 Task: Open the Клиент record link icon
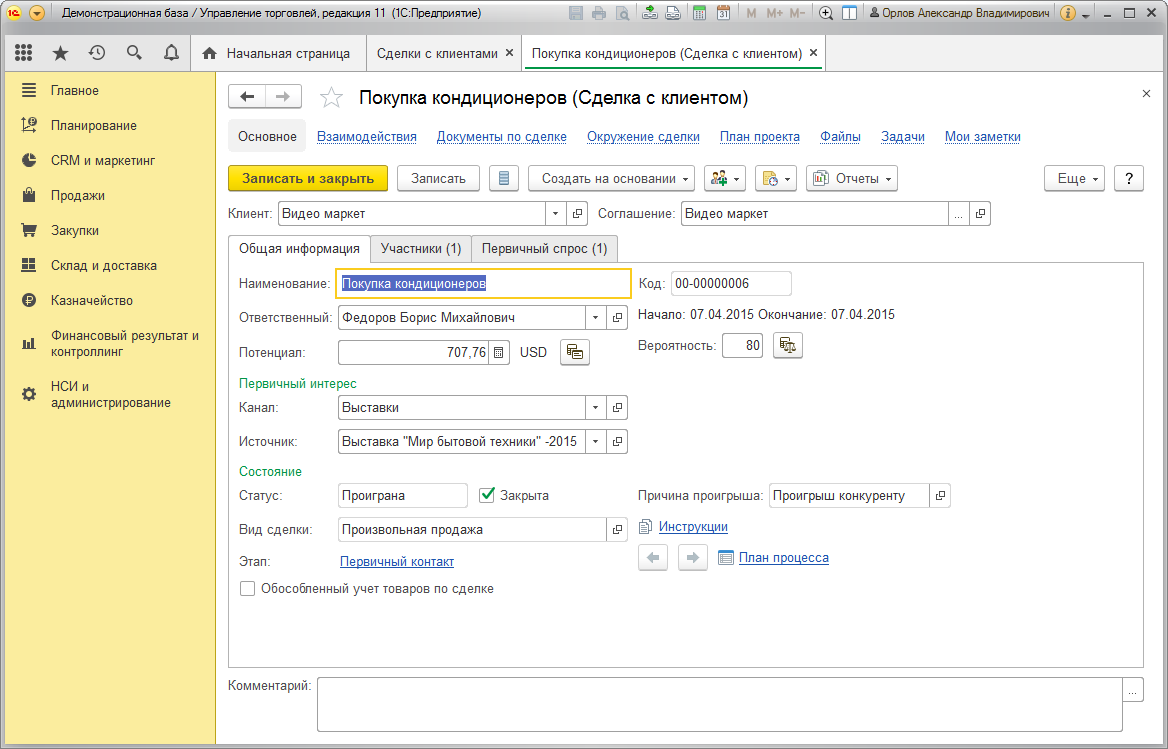(x=577, y=214)
